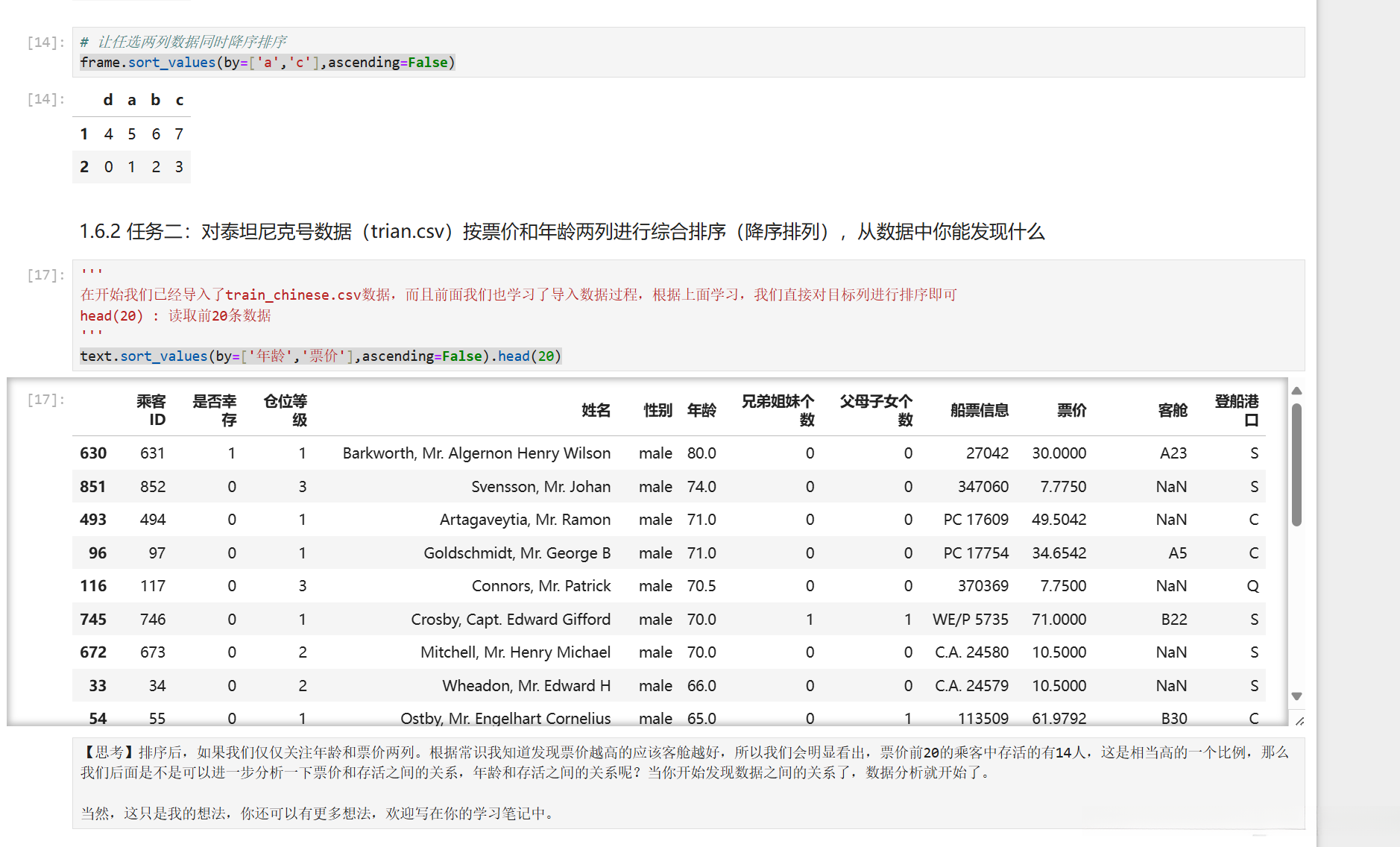Click the 登船港口 column header
This screenshot has width=1400, height=847.
1237,411
